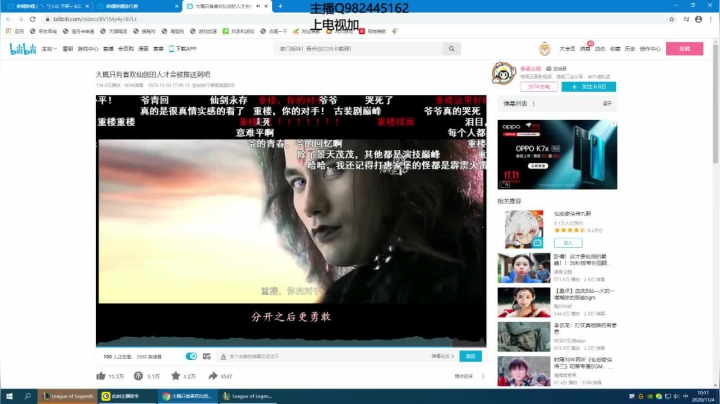Bookmark the page with the star icon

tap(671, 19)
